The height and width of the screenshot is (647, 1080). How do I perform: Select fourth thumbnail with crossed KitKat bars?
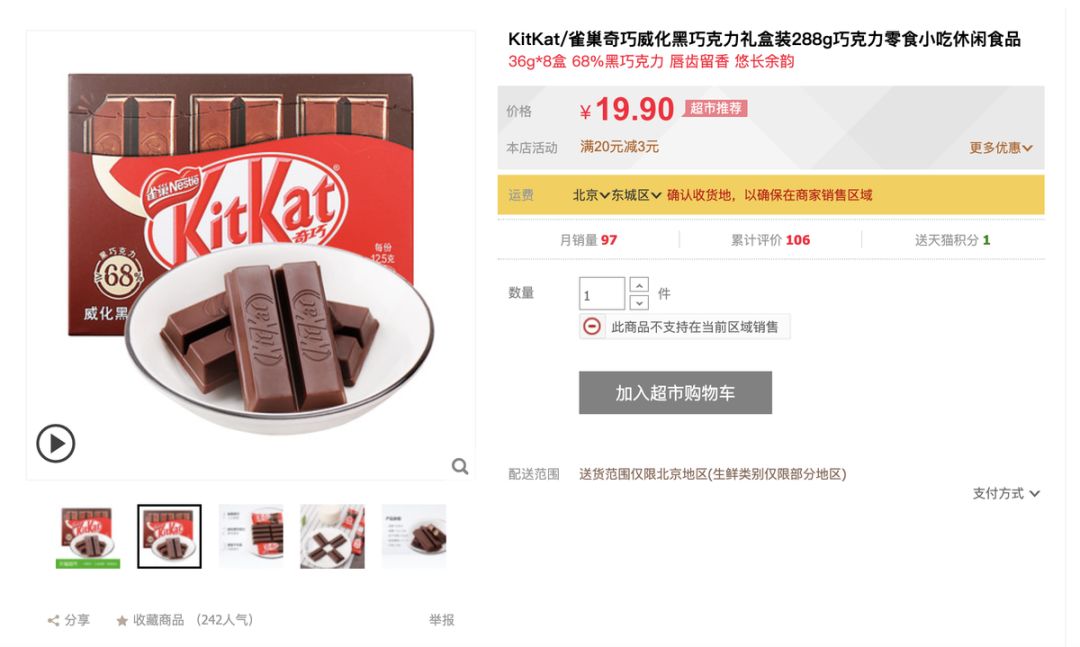pyautogui.click(x=332, y=537)
